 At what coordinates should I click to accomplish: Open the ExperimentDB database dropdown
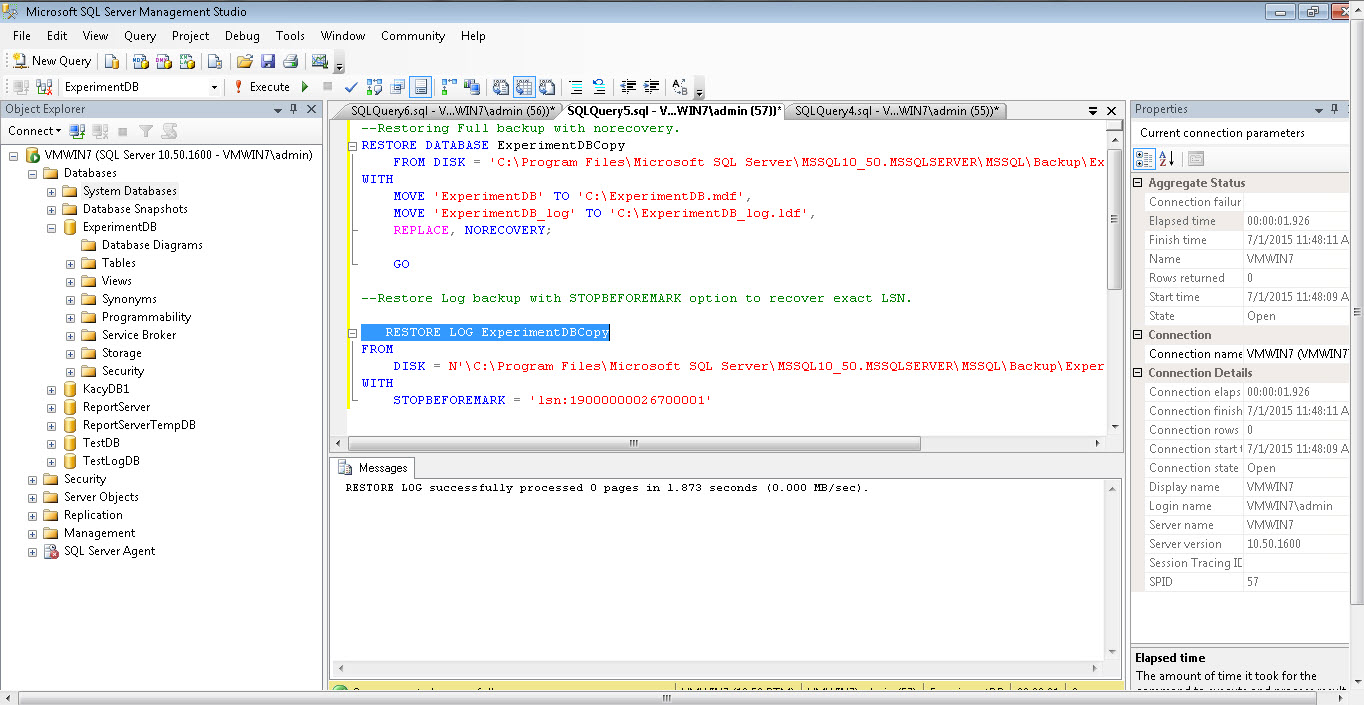click(x=213, y=87)
